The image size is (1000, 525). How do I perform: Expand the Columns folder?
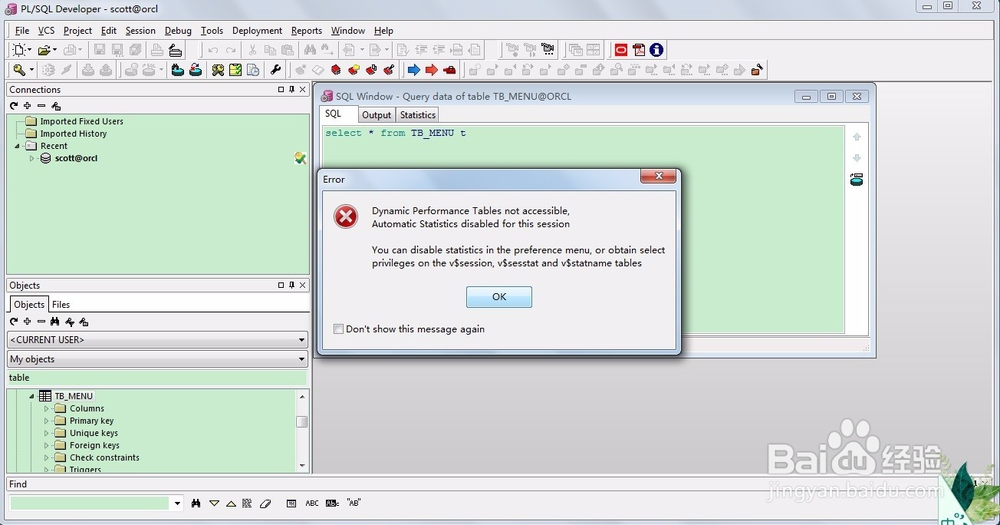[x=46, y=408]
